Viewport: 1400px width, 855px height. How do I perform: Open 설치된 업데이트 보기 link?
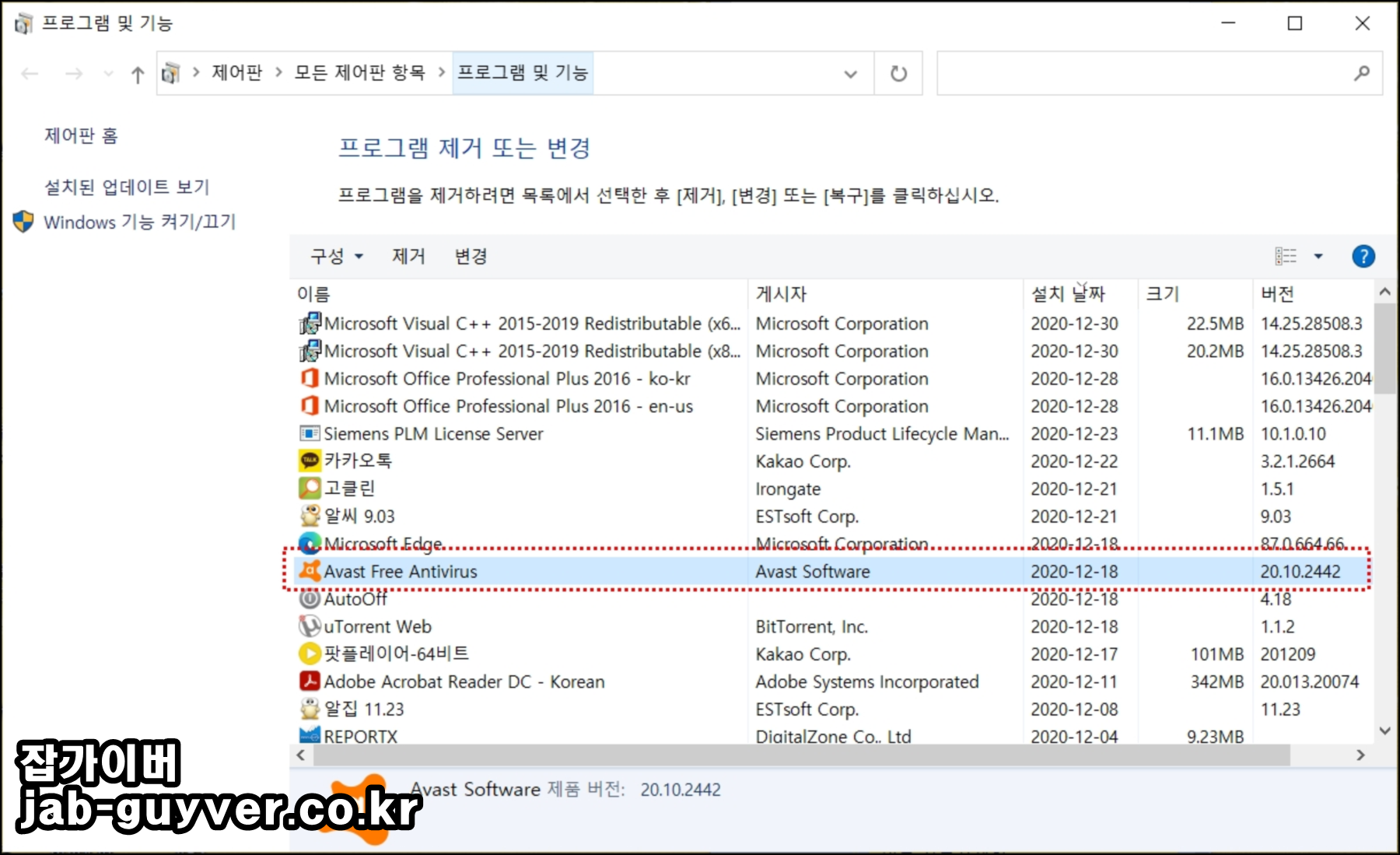[x=127, y=187]
